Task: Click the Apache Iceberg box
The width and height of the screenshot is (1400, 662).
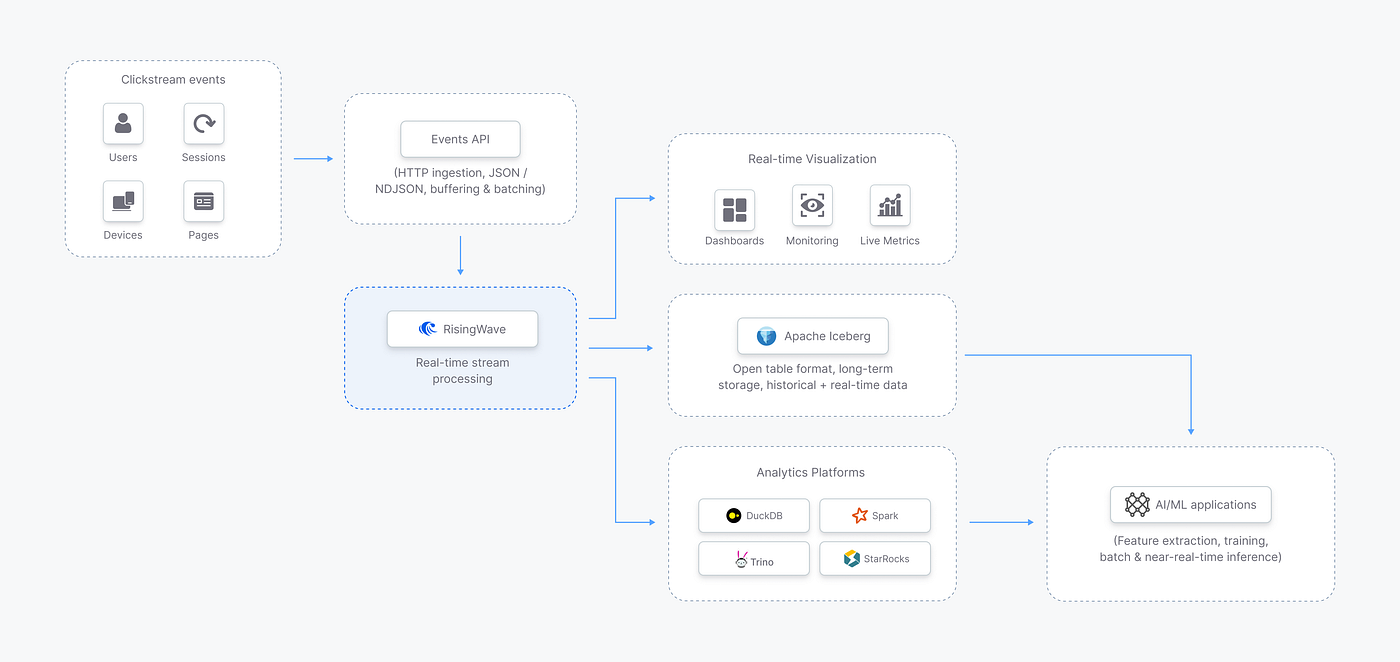Action: click(x=812, y=336)
